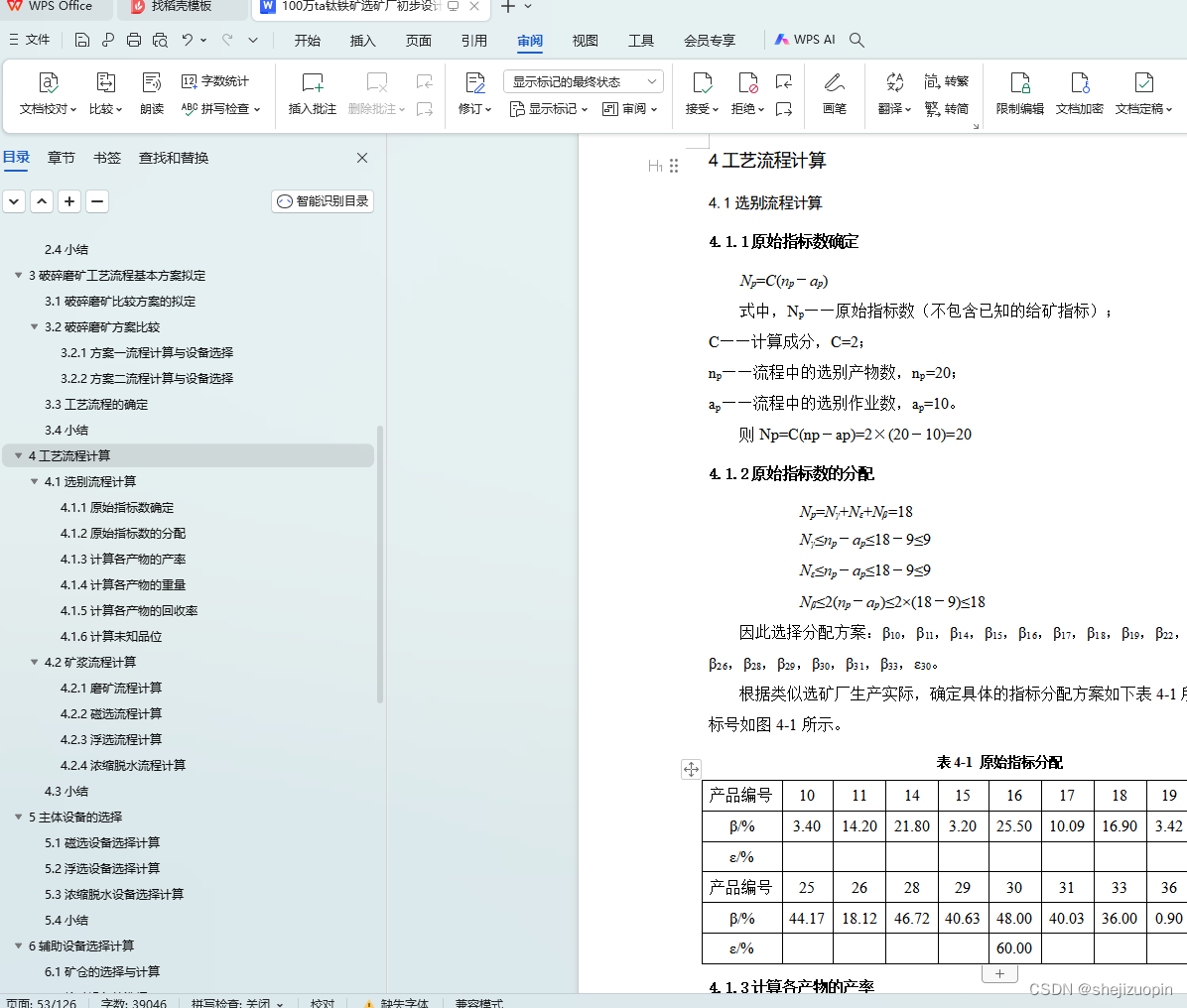
Task: Open 文档校对 document proofreading tool
Action: coord(48,94)
